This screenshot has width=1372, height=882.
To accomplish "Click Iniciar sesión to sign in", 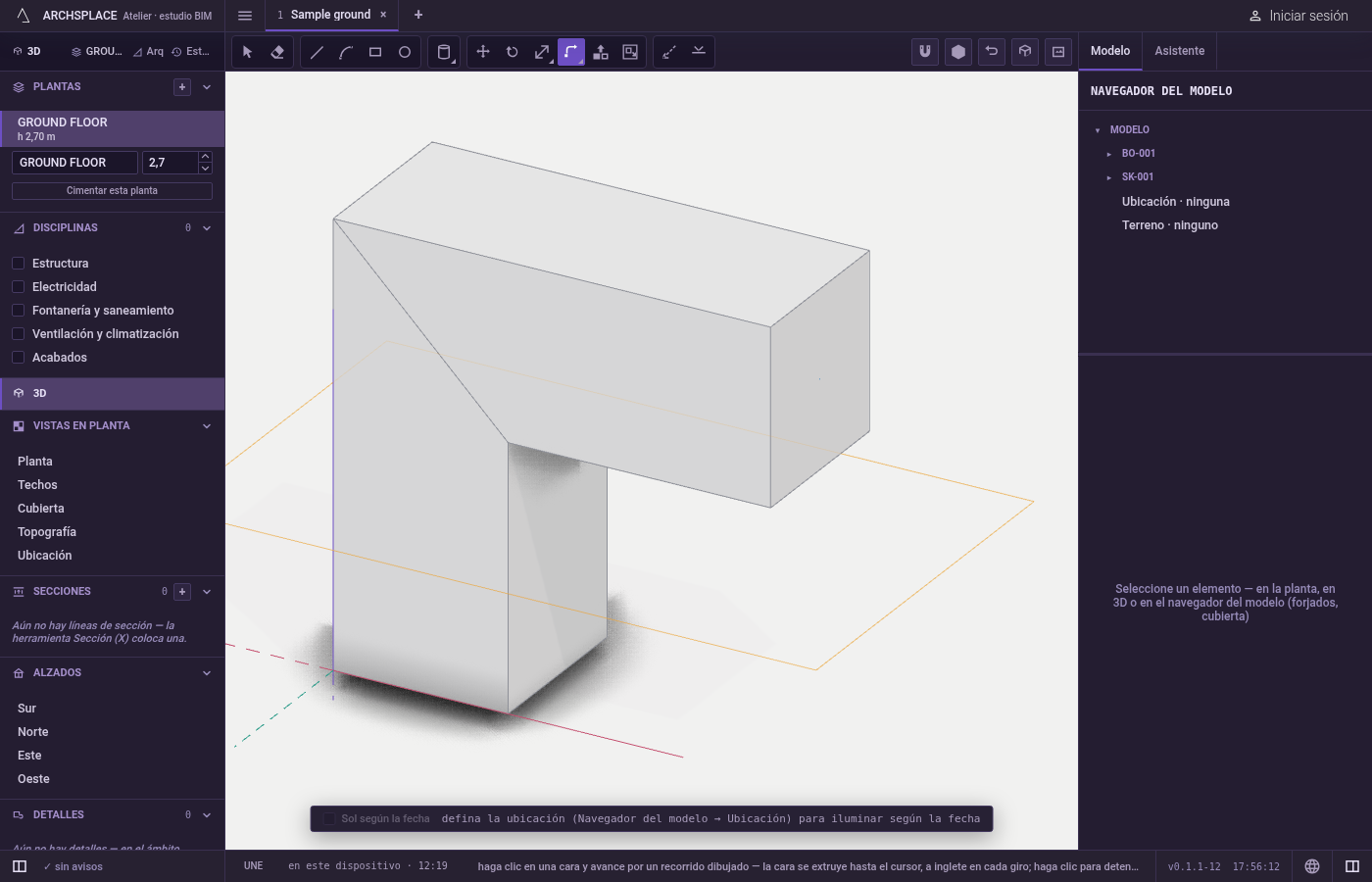I will pos(1298,16).
